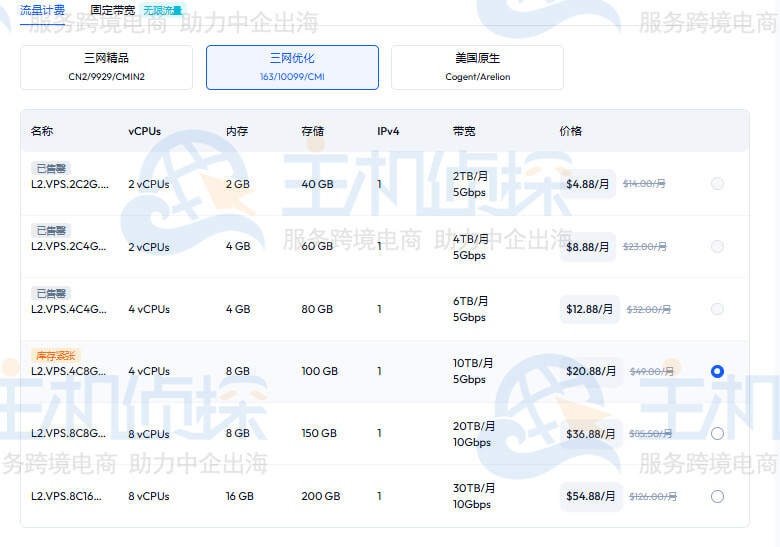Click the 80 GB storage value

(317, 309)
